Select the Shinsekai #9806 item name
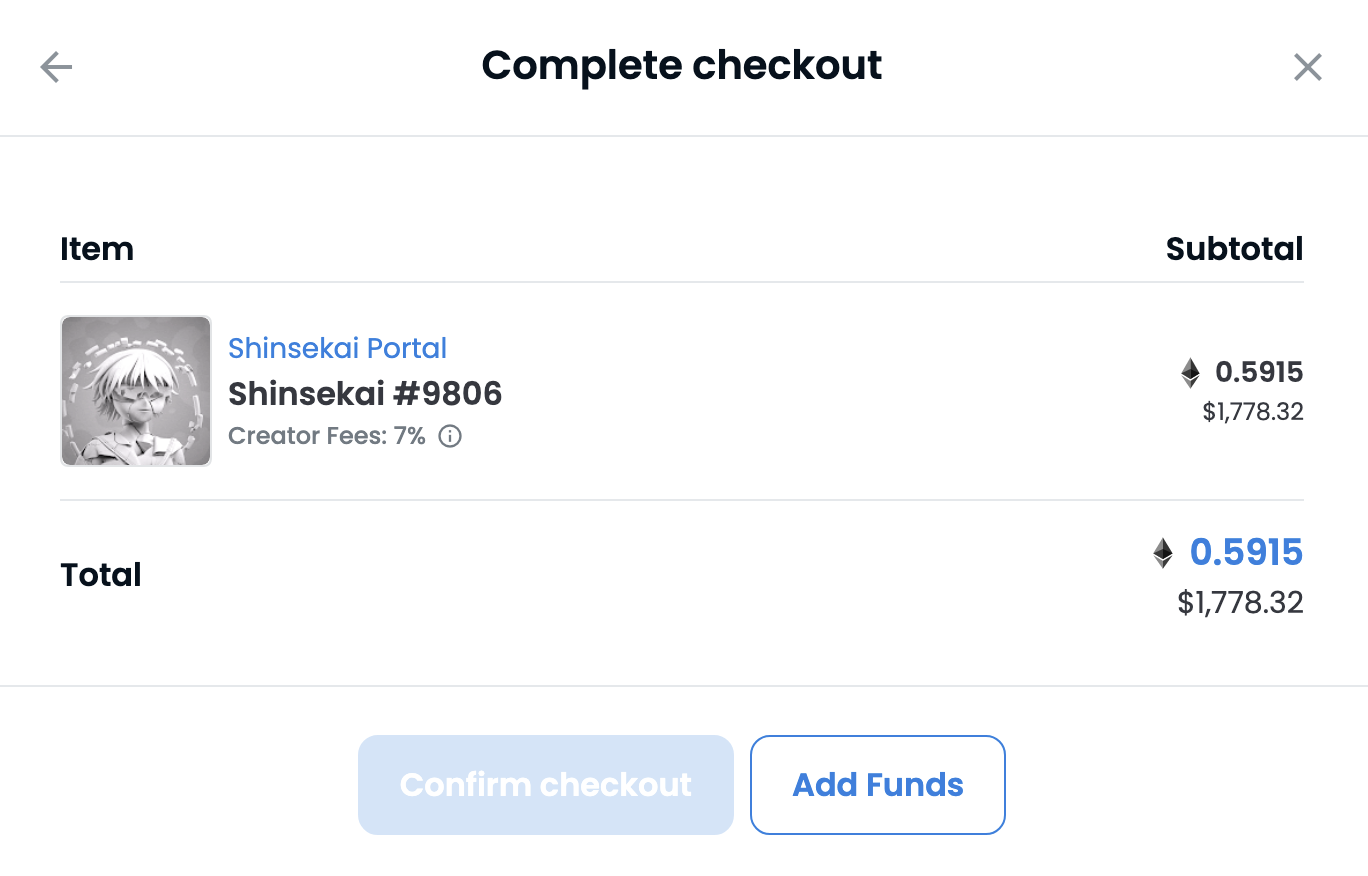Image resolution: width=1368 pixels, height=876 pixels. point(365,394)
